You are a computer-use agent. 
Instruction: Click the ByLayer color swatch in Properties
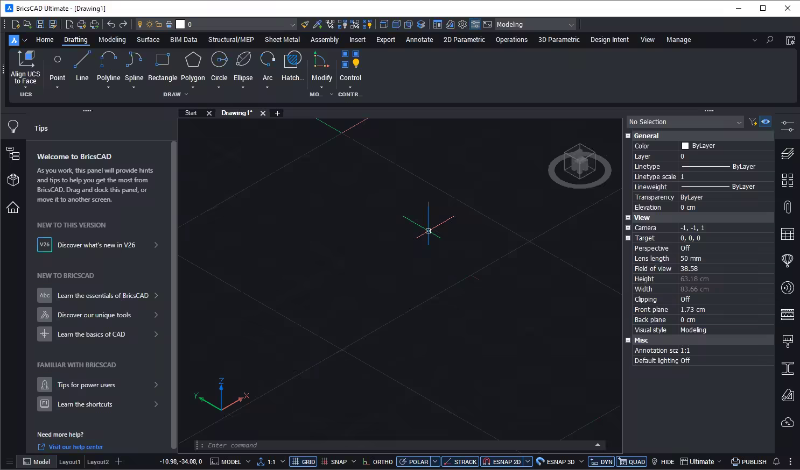[x=685, y=146]
